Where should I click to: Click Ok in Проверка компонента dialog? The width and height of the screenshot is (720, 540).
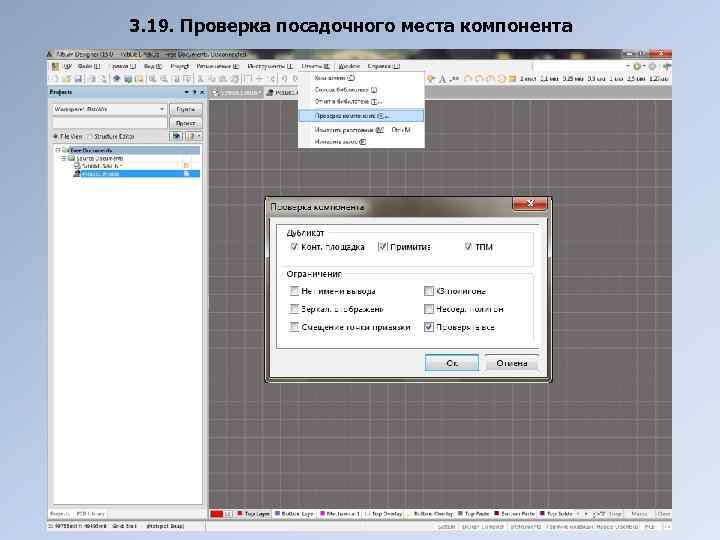pos(452,363)
